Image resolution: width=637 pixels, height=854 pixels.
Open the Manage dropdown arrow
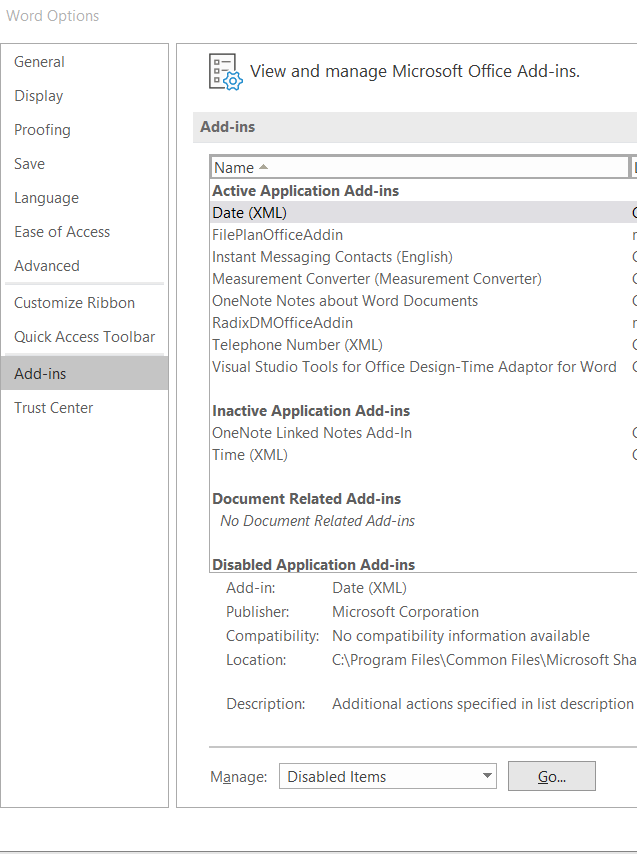coord(487,776)
